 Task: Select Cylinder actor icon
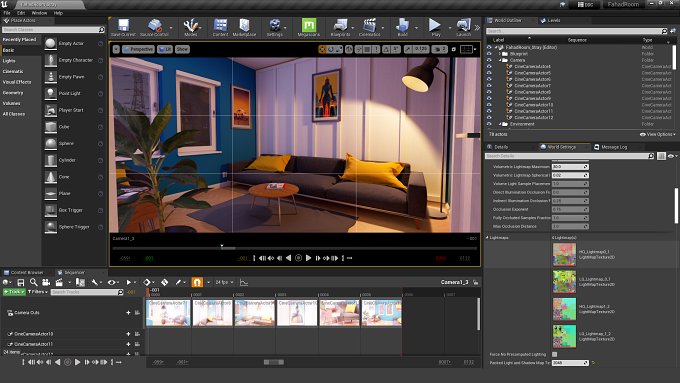point(51,160)
